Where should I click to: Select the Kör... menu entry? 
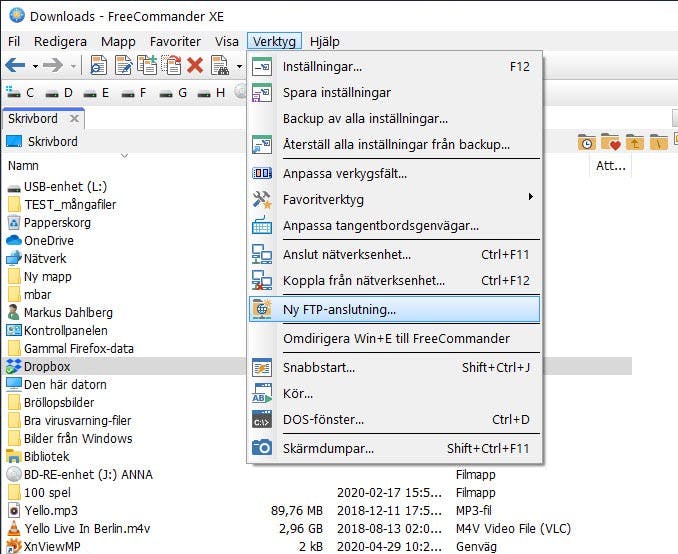(x=394, y=394)
